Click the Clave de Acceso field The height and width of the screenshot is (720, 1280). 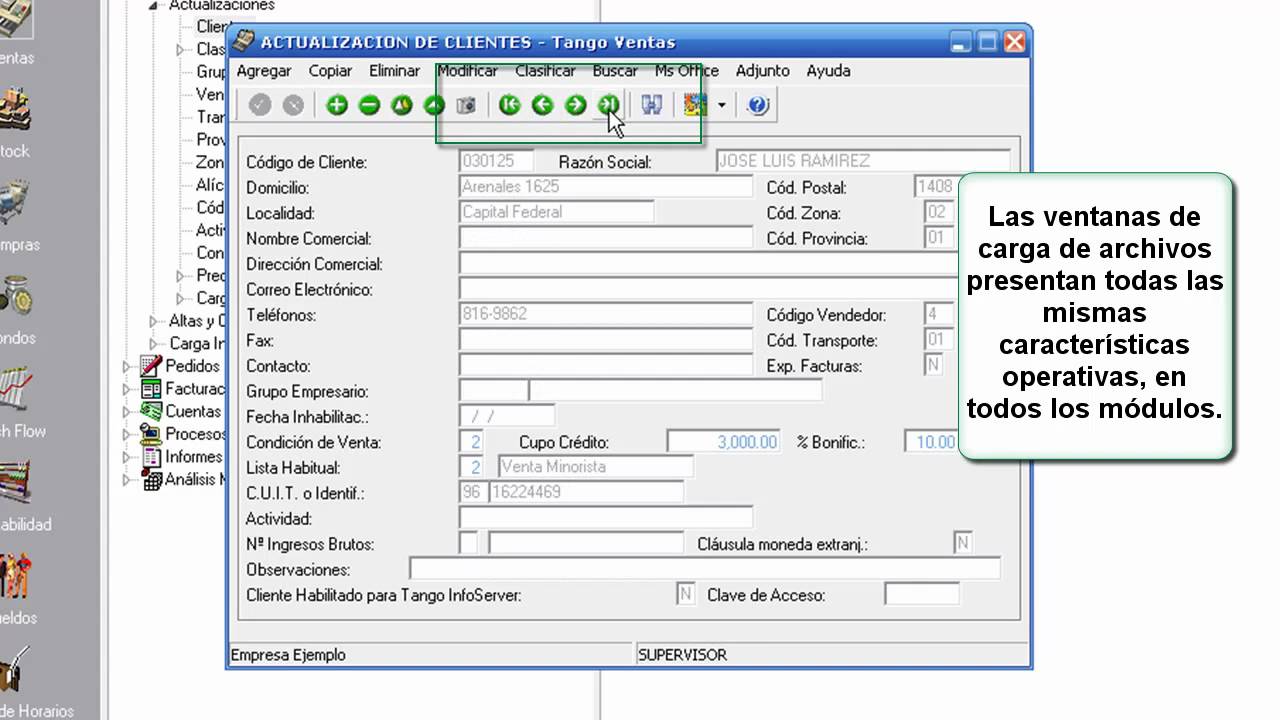922,595
